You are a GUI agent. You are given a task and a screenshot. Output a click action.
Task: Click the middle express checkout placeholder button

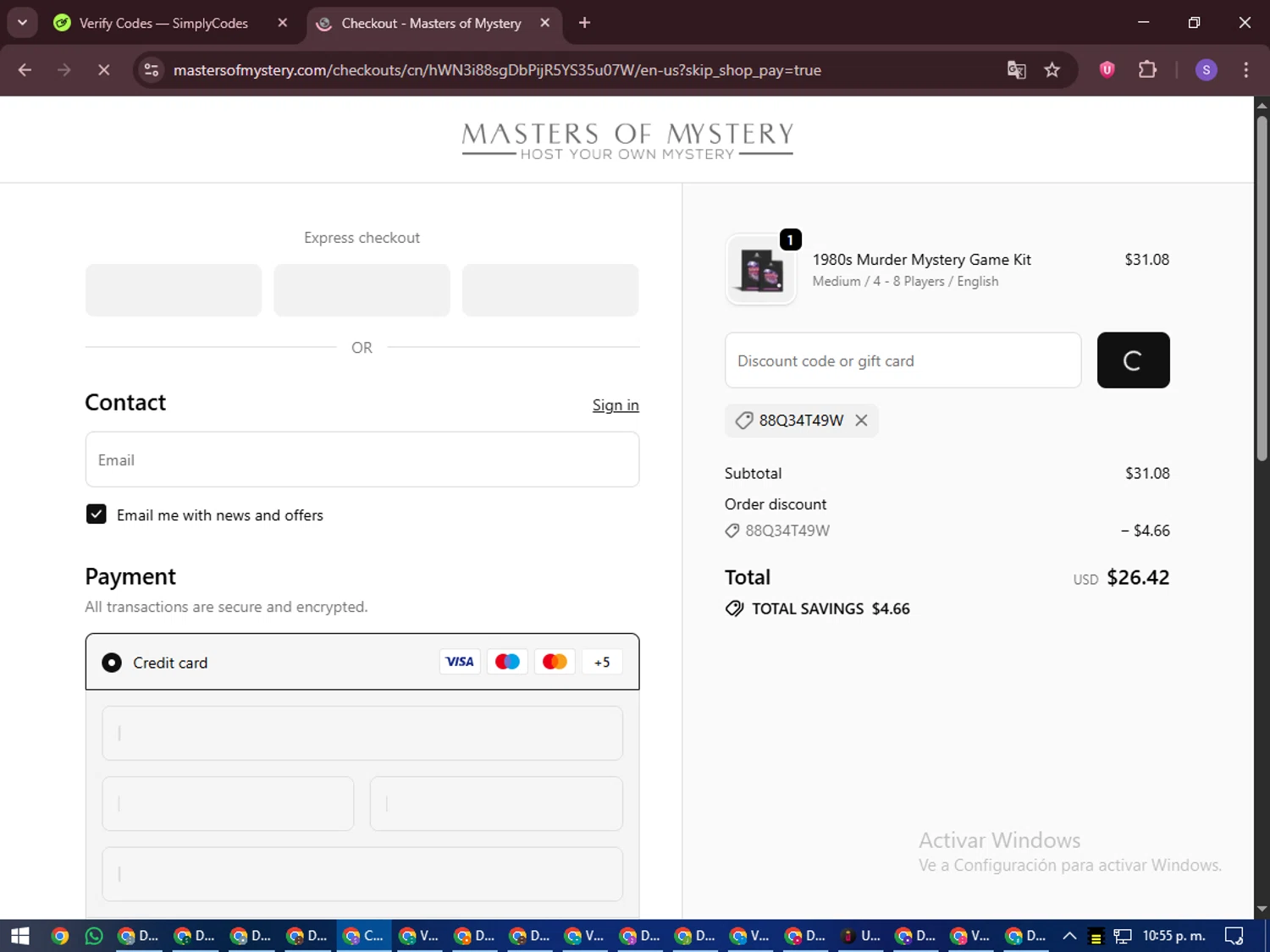pyautogui.click(x=362, y=290)
